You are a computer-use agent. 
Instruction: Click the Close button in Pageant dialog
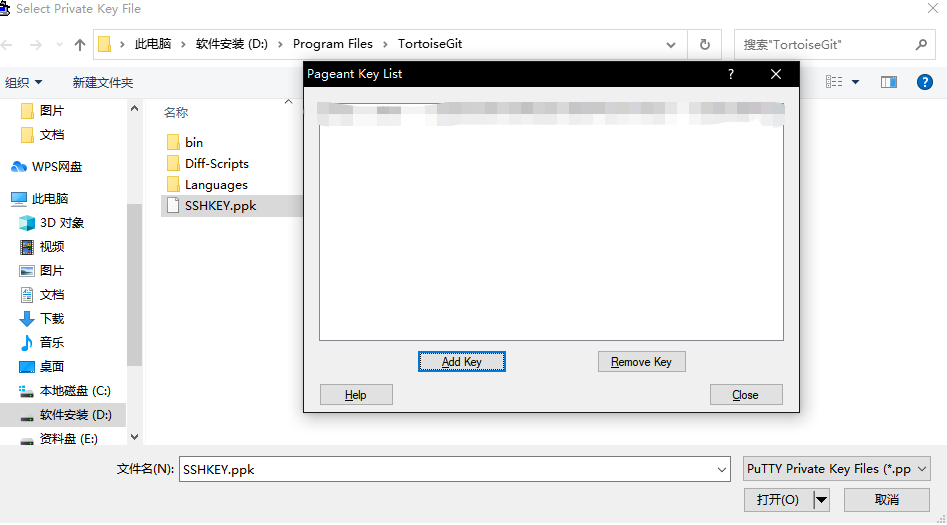745,395
